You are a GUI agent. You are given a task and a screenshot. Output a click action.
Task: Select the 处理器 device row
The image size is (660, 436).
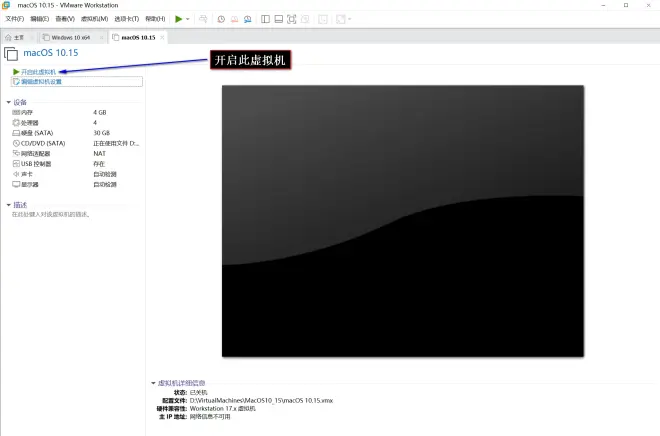coord(76,122)
